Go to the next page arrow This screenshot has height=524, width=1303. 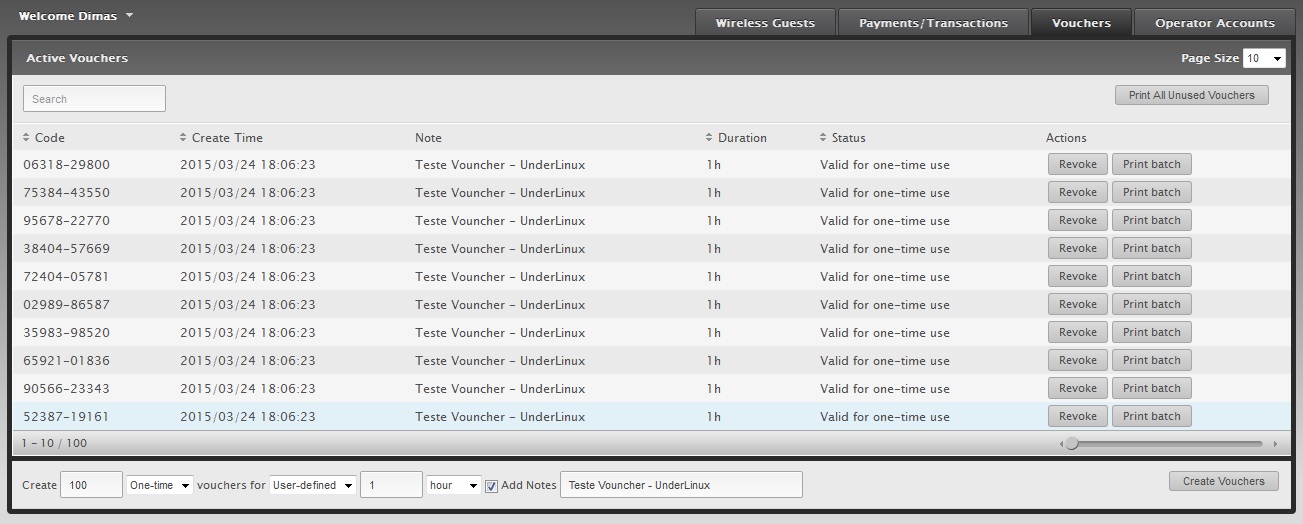tap(1275, 443)
